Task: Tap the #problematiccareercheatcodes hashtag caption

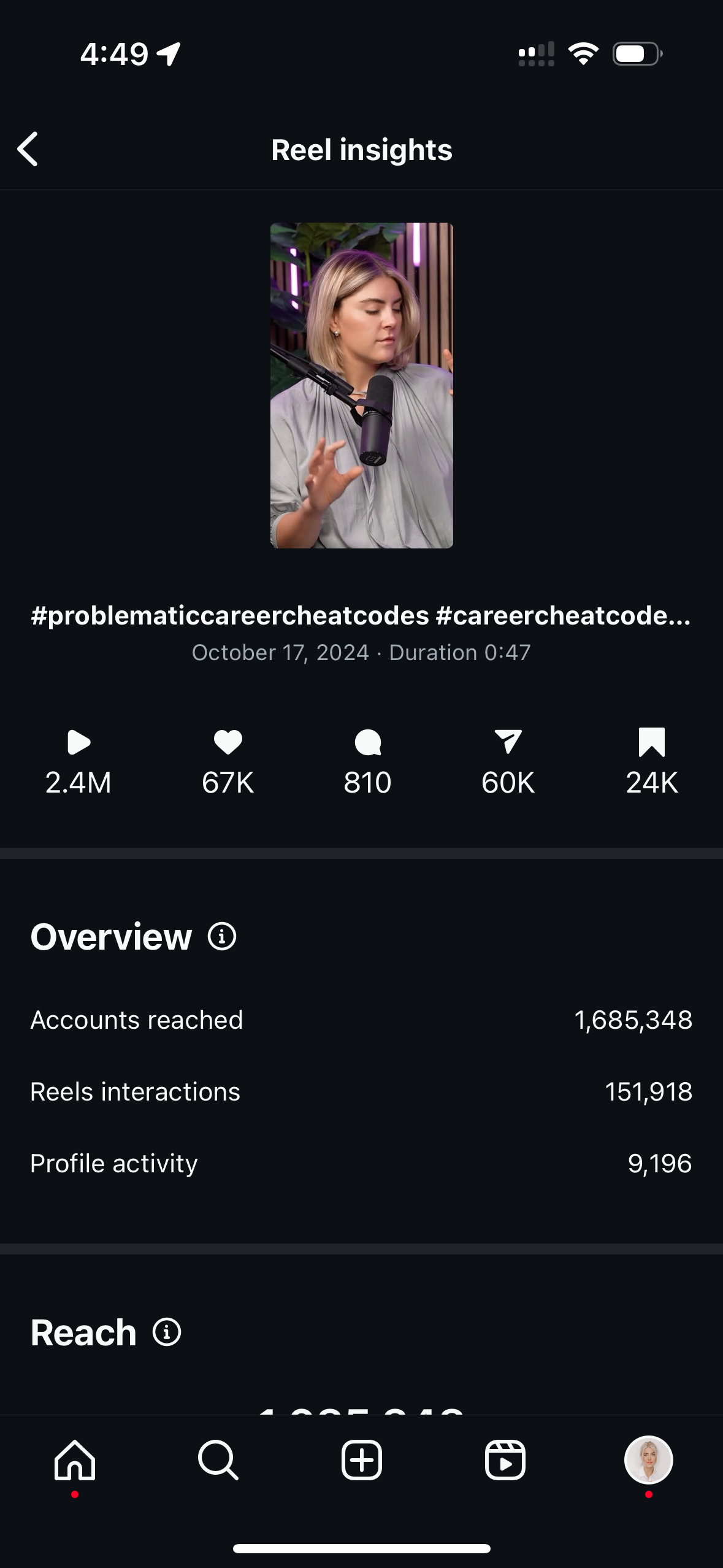Action: point(230,615)
